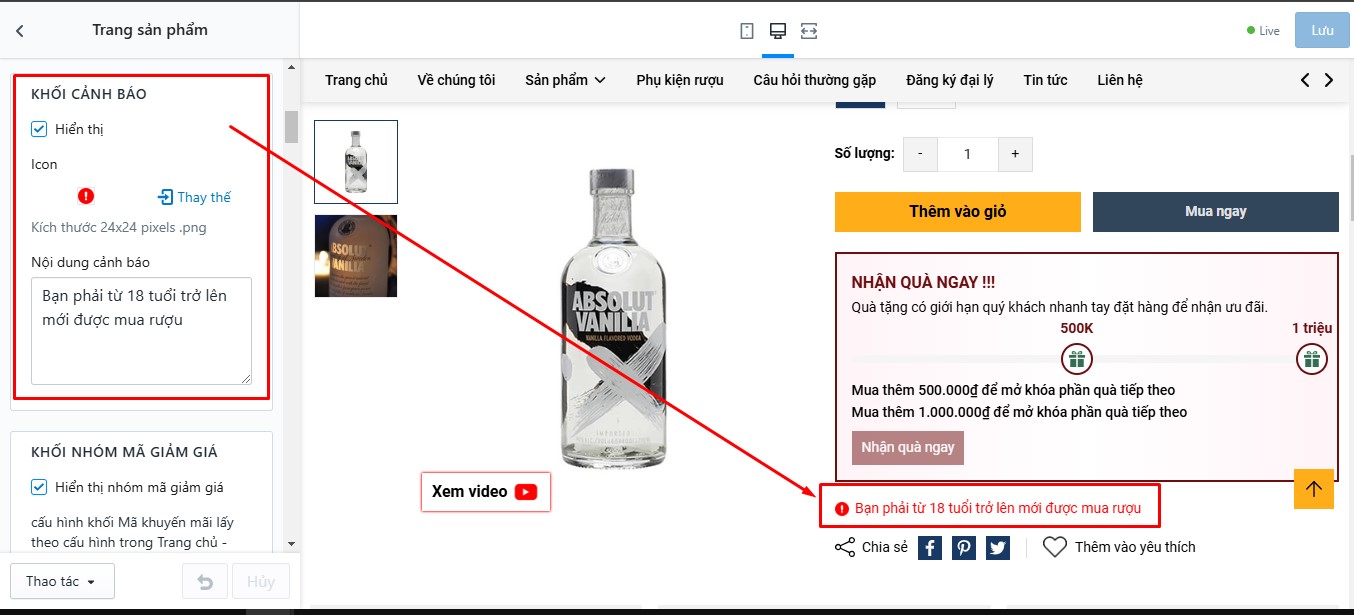Screen dimensions: 1354x615
Task: Expand the Sản phẩm menu dropdown
Action: tap(565, 80)
